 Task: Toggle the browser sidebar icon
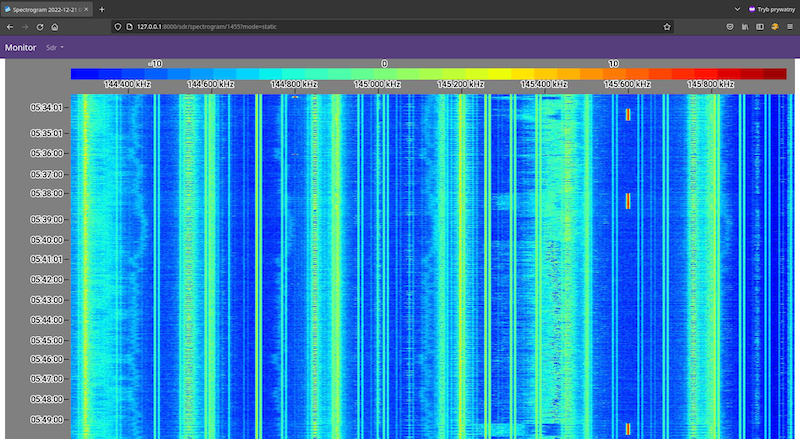point(760,27)
